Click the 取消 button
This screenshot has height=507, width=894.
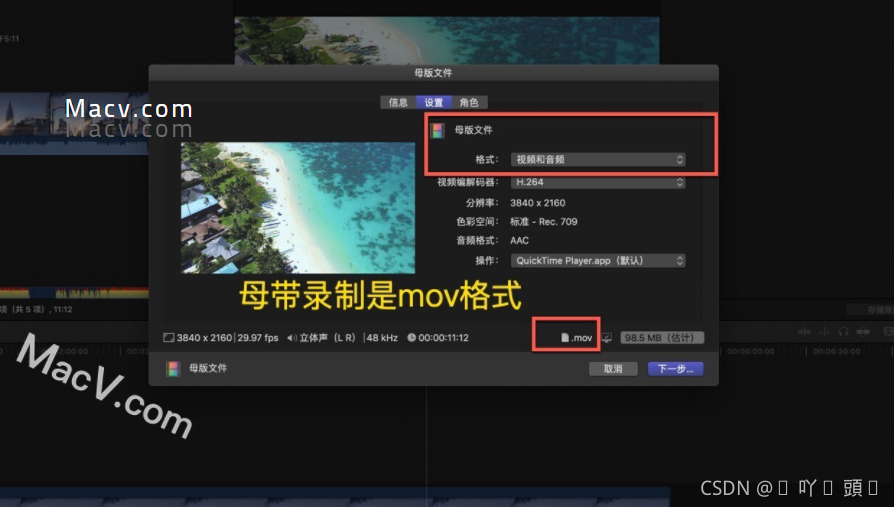[x=613, y=369]
